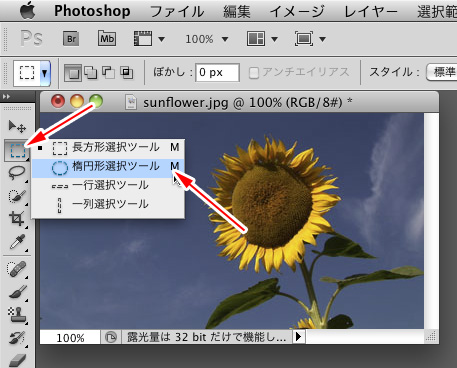
Task: Open the ファイル menu
Action: tap(177, 12)
